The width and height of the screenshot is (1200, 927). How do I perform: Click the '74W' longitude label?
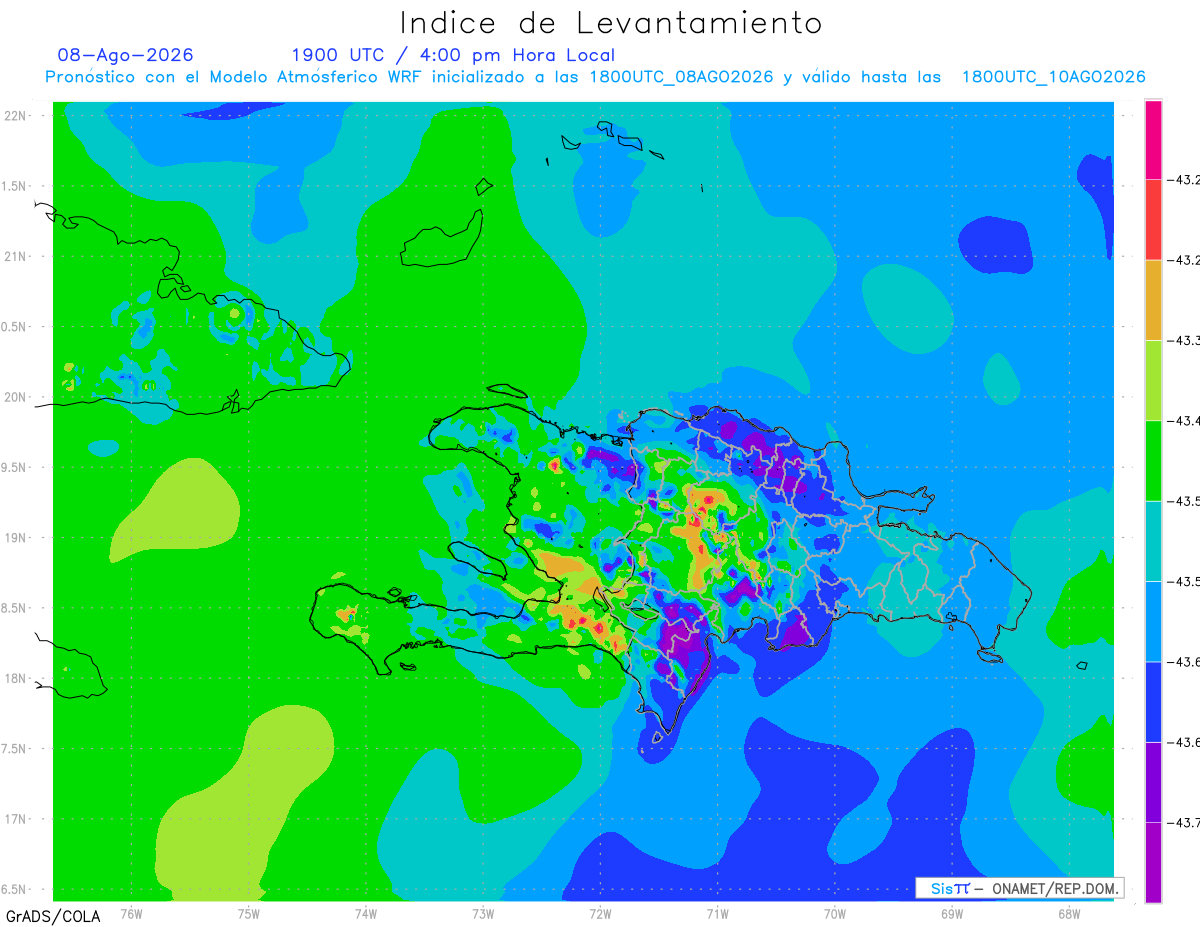pos(366,913)
